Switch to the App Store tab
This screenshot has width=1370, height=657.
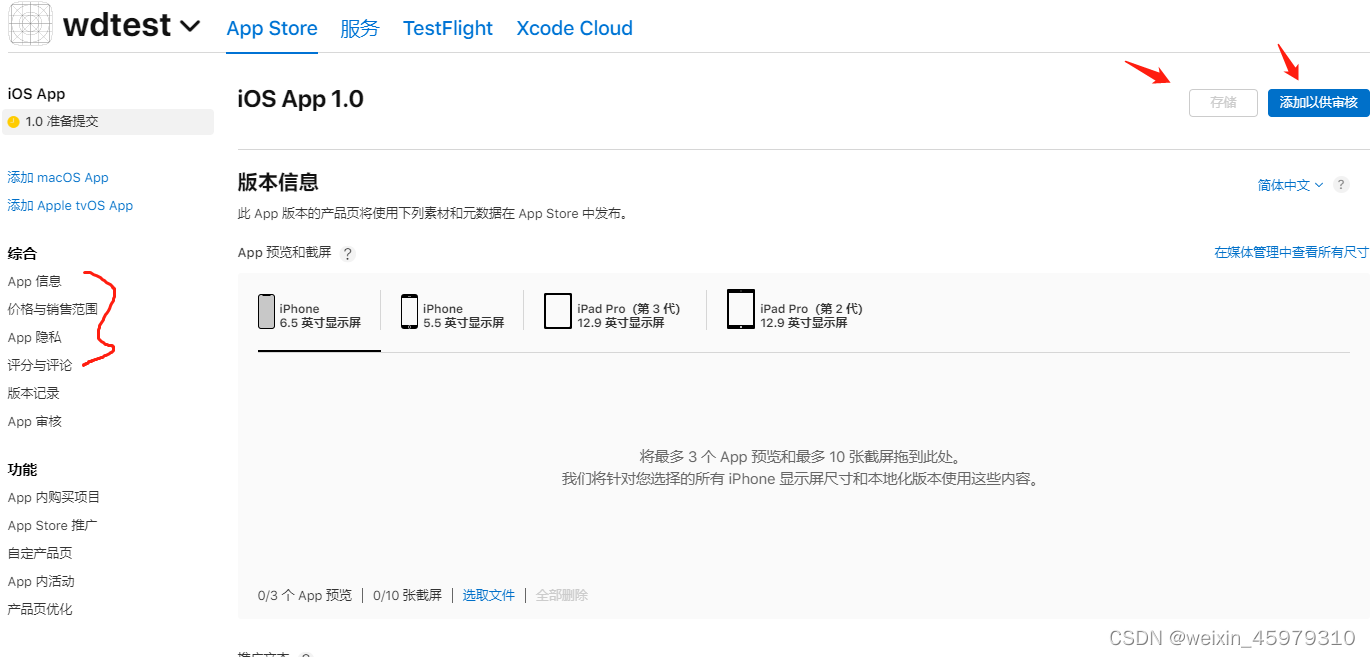(x=272, y=29)
